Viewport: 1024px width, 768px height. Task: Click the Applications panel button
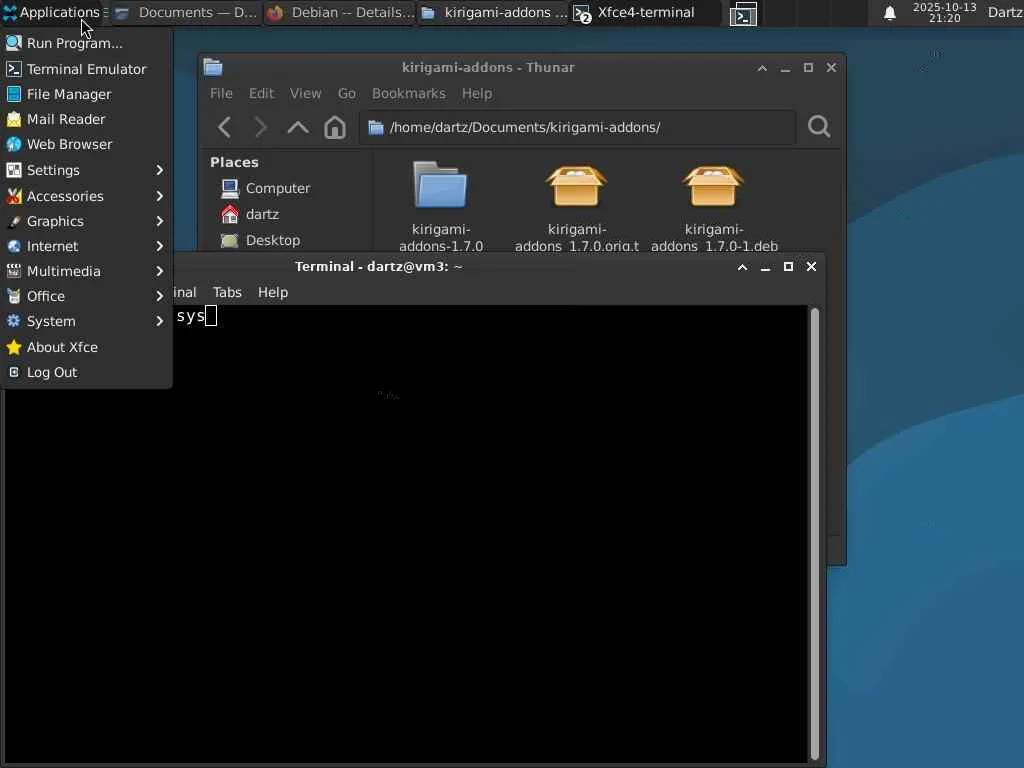tap(51, 12)
